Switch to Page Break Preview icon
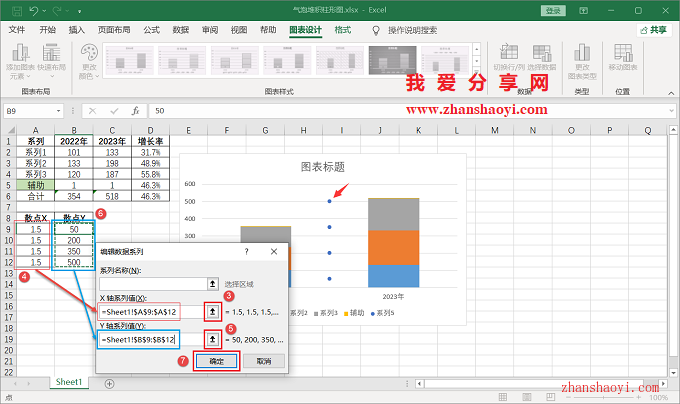This screenshot has width=680, height=404. tap(550, 397)
